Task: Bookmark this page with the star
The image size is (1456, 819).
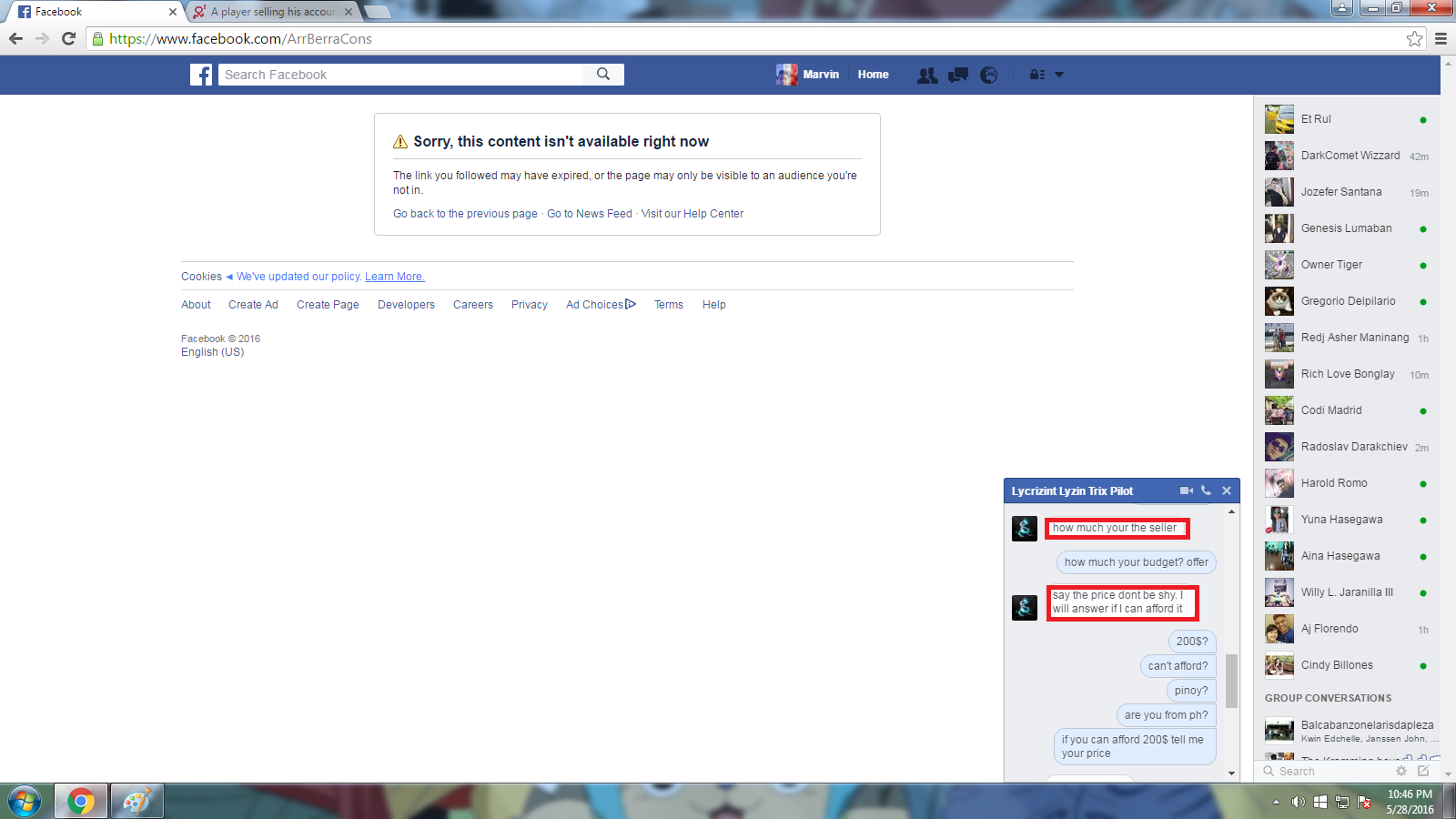Action: click(1414, 39)
